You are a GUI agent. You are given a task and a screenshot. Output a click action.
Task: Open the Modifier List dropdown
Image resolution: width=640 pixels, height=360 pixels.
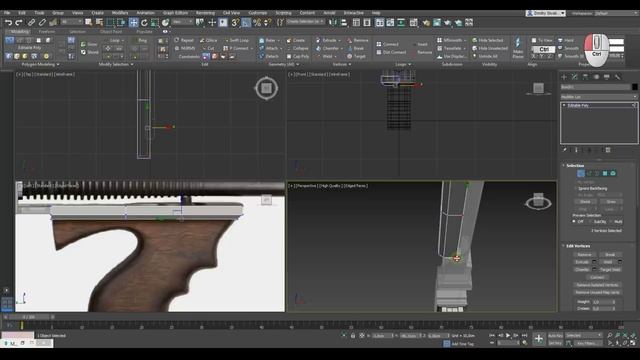pyautogui.click(x=599, y=97)
